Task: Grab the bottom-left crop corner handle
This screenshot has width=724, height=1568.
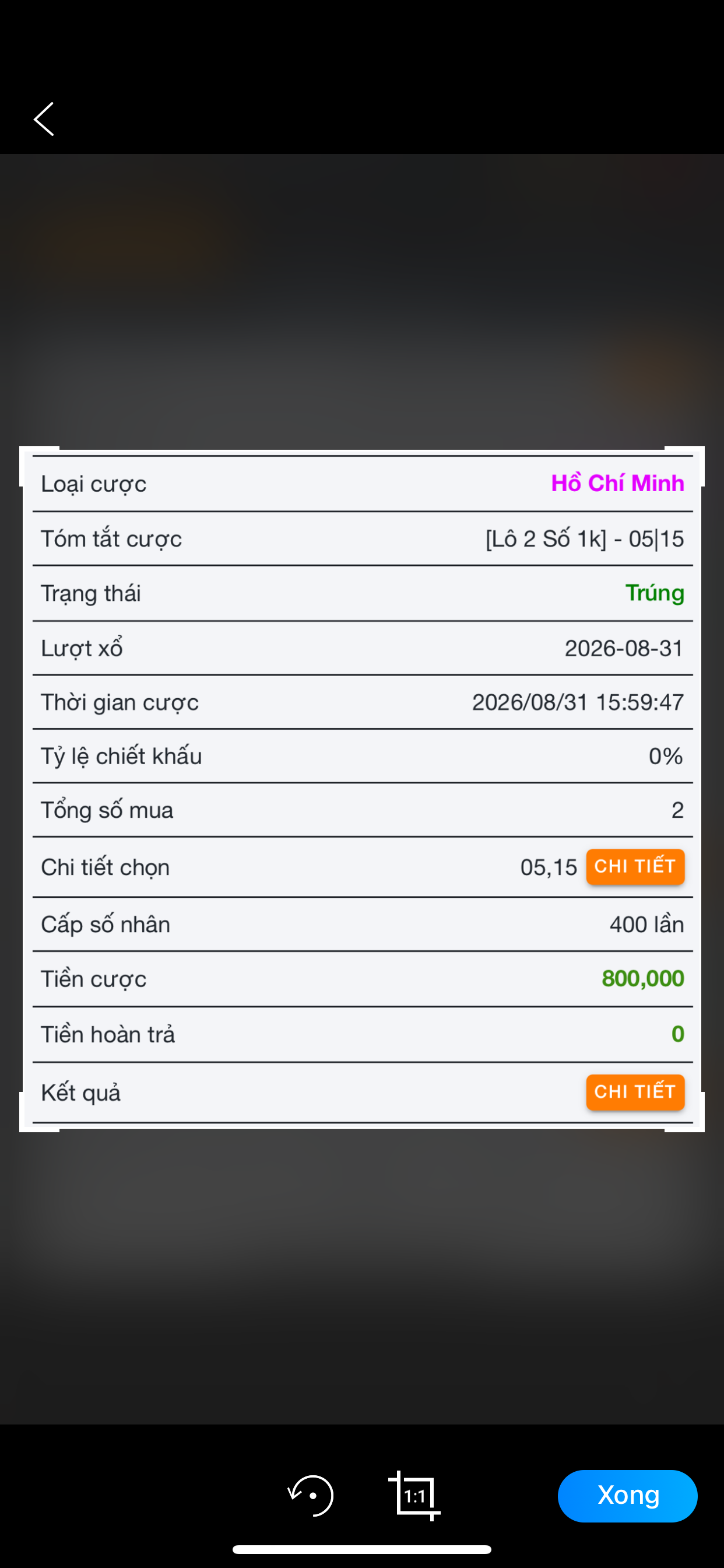Action: [x=39, y=1112]
